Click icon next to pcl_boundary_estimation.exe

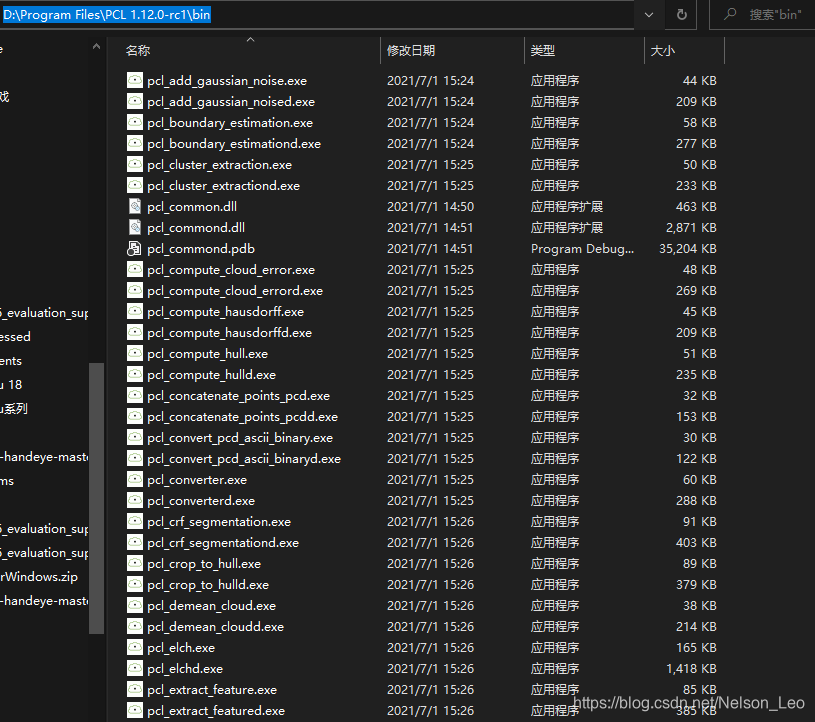point(135,123)
